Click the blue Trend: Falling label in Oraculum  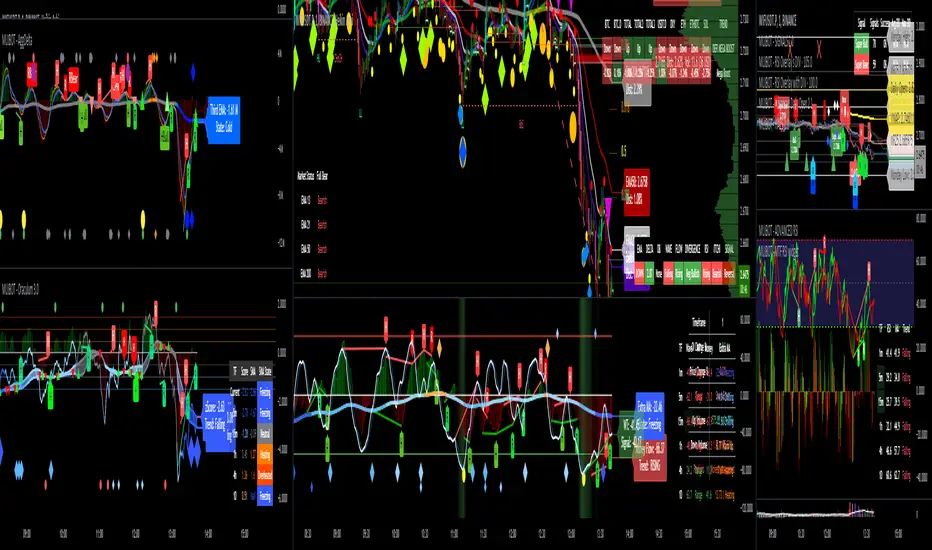point(218,421)
